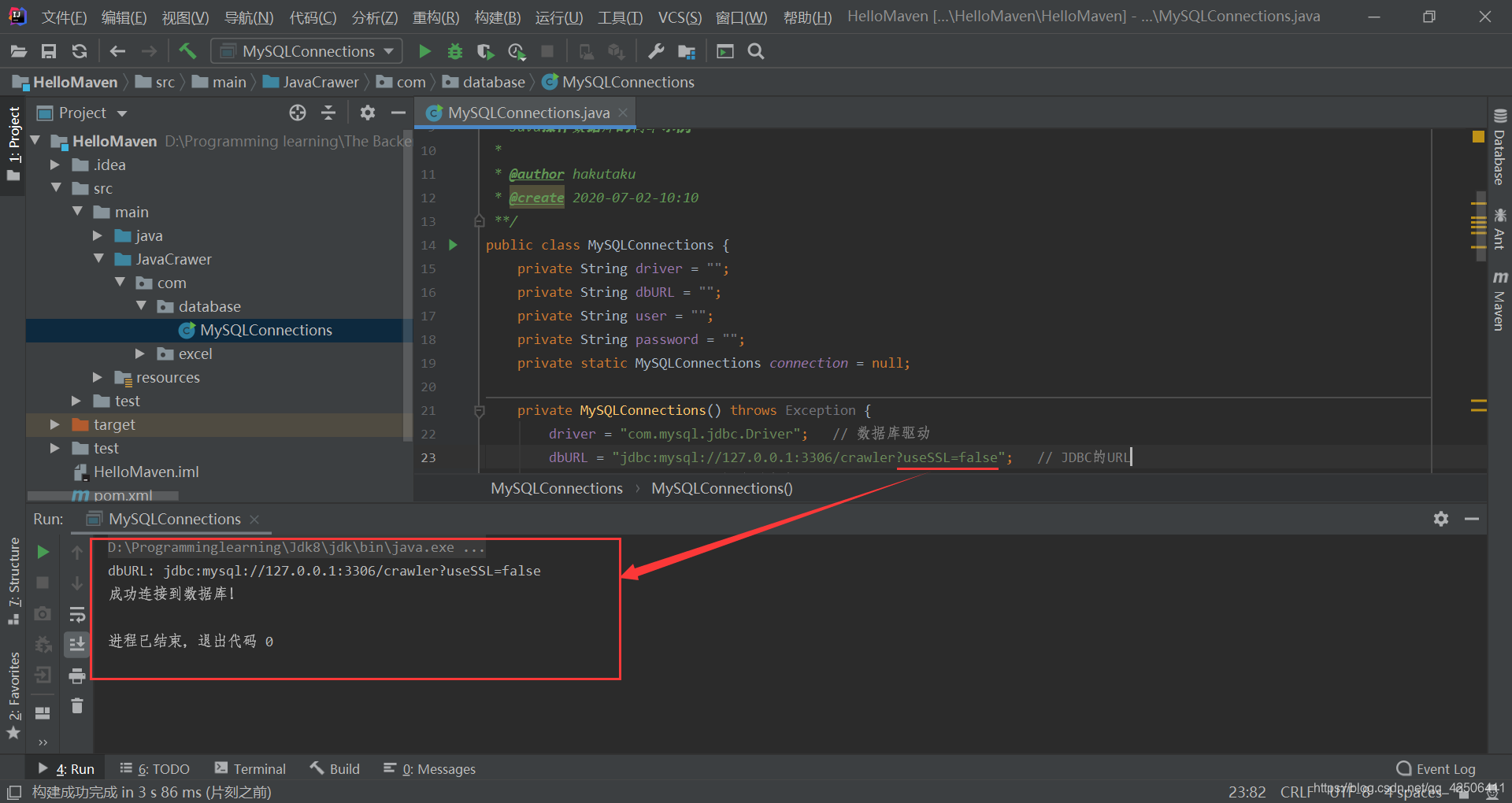Run with coverage shield icon
This screenshot has width=1512, height=803.
click(485, 51)
